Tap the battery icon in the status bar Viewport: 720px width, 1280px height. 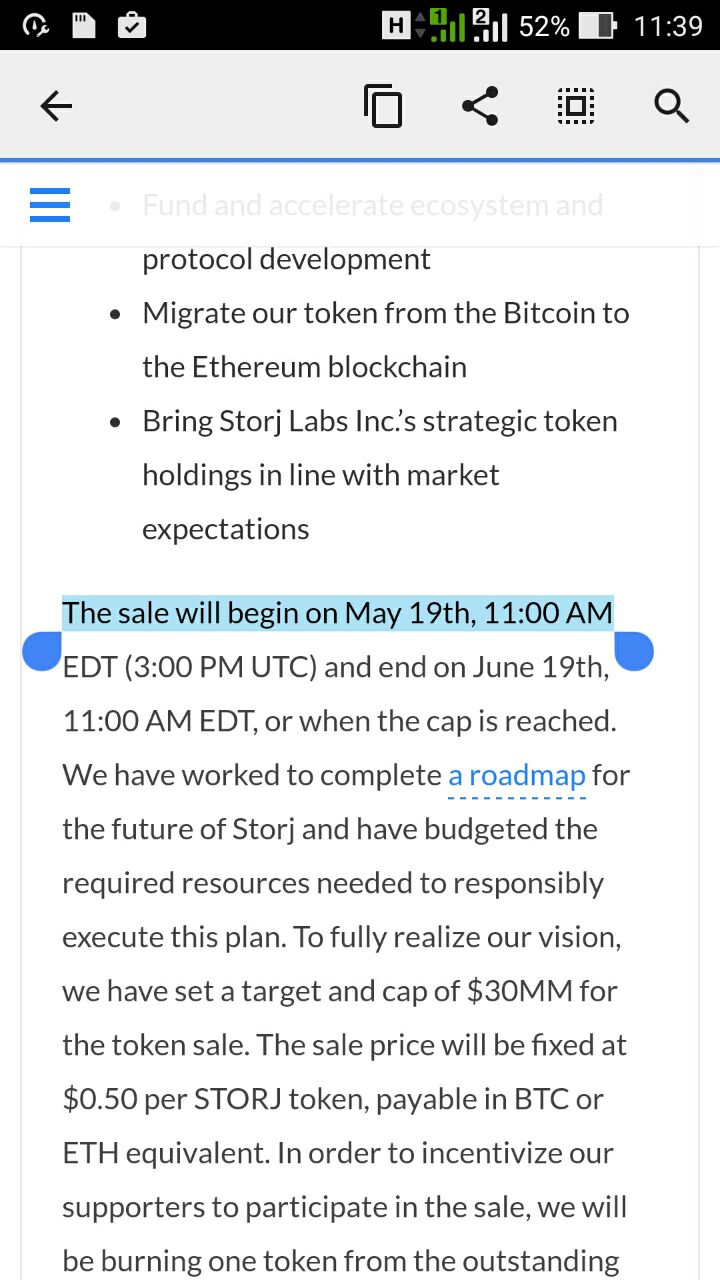pos(598,25)
